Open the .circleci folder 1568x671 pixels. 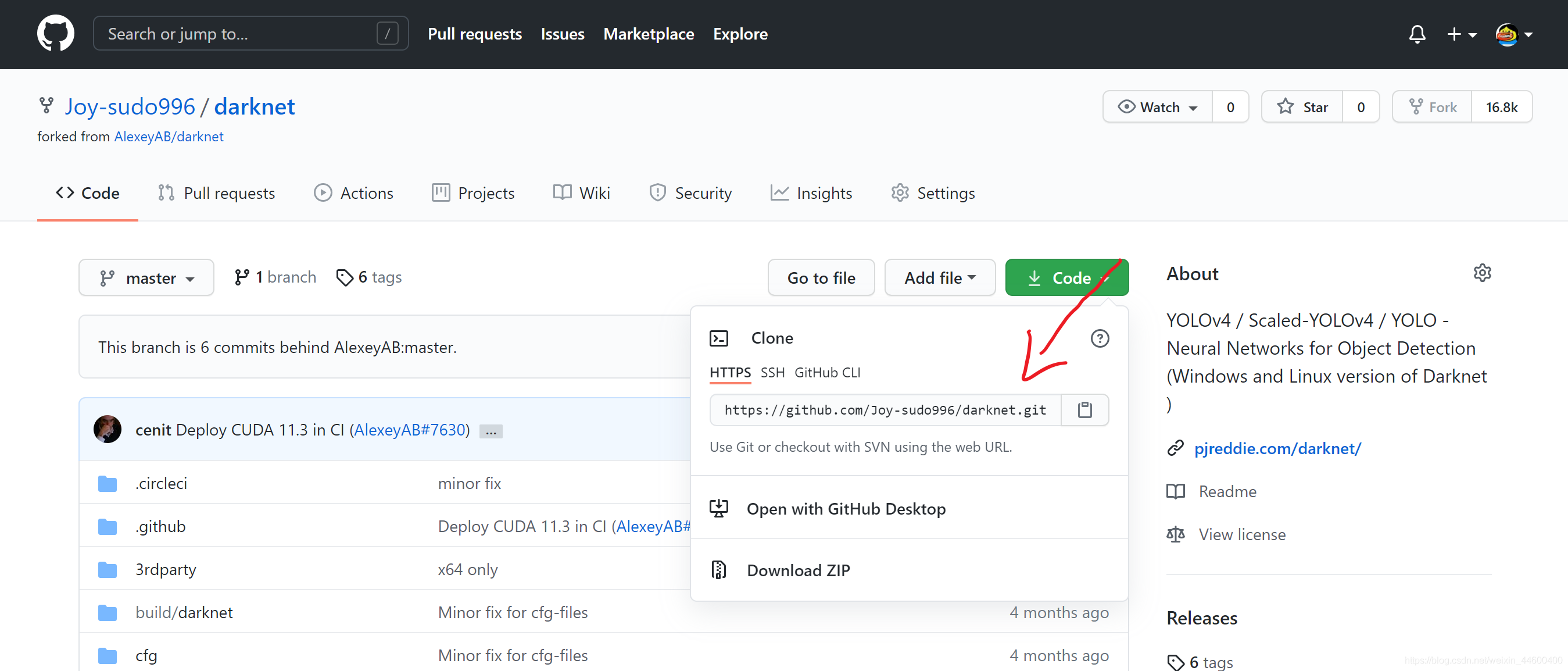(161, 483)
